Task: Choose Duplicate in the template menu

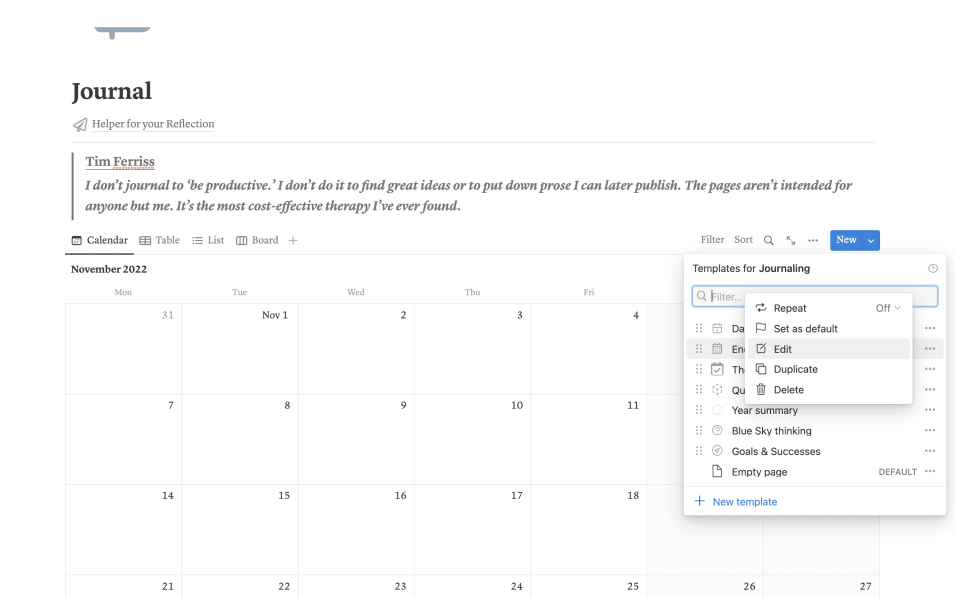Action: 828,369
